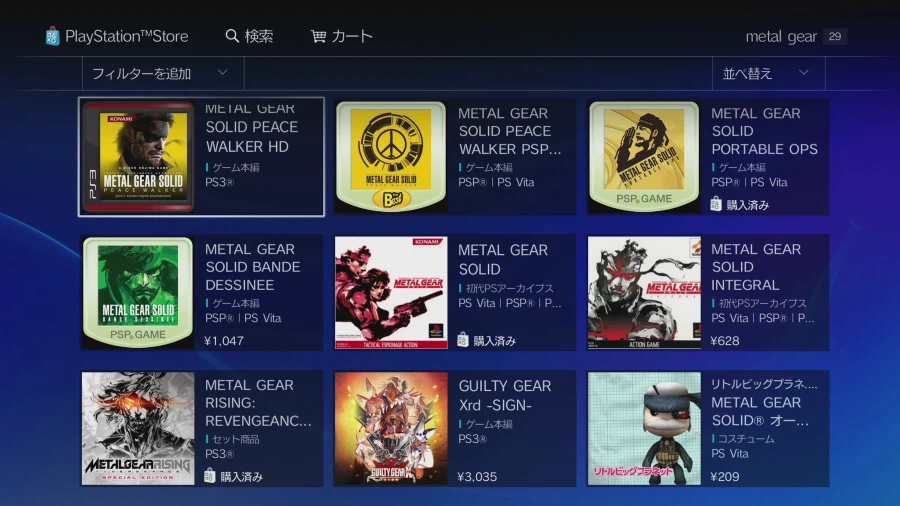Open METAL GEAR SOLID INTEGRAL title
This screenshot has width=900, height=506.
pos(756,267)
